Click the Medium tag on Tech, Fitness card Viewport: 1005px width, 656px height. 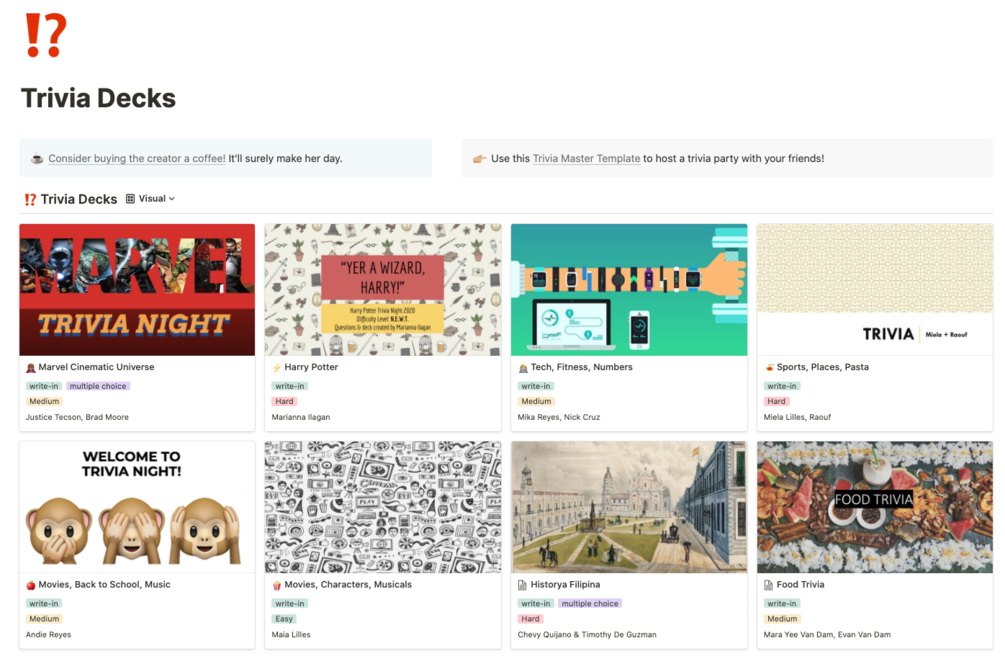tap(536, 401)
